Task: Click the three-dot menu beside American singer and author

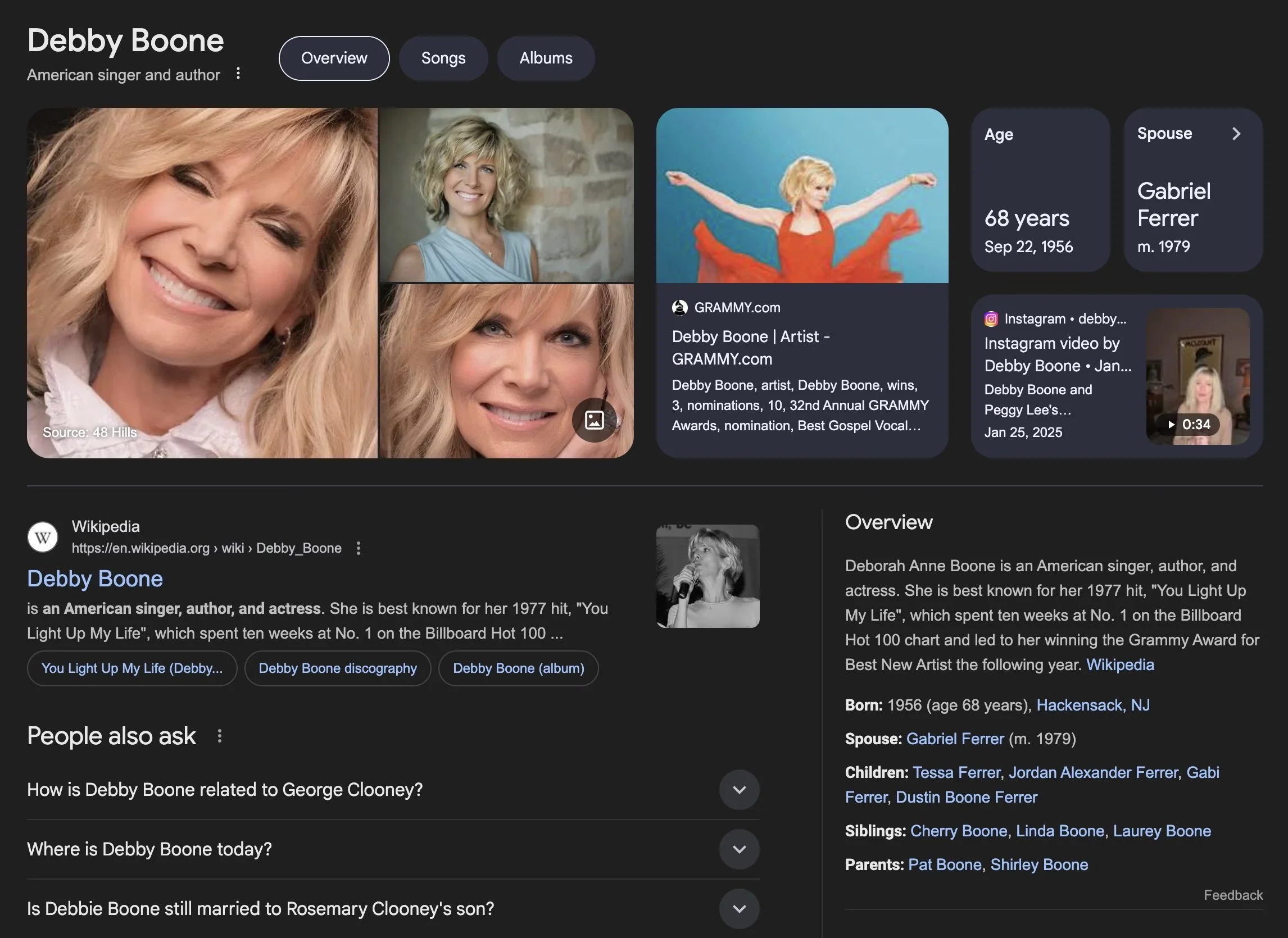Action: pyautogui.click(x=238, y=73)
